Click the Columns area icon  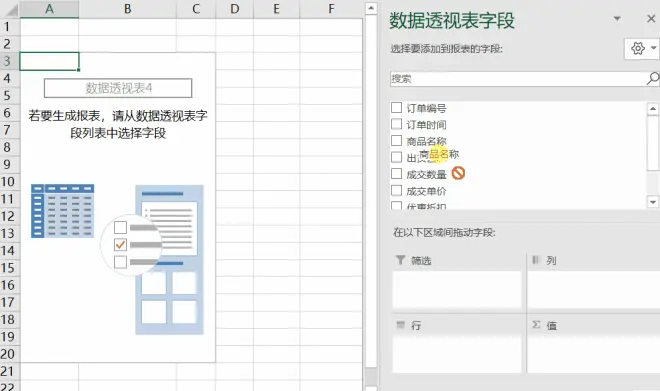[535, 260]
